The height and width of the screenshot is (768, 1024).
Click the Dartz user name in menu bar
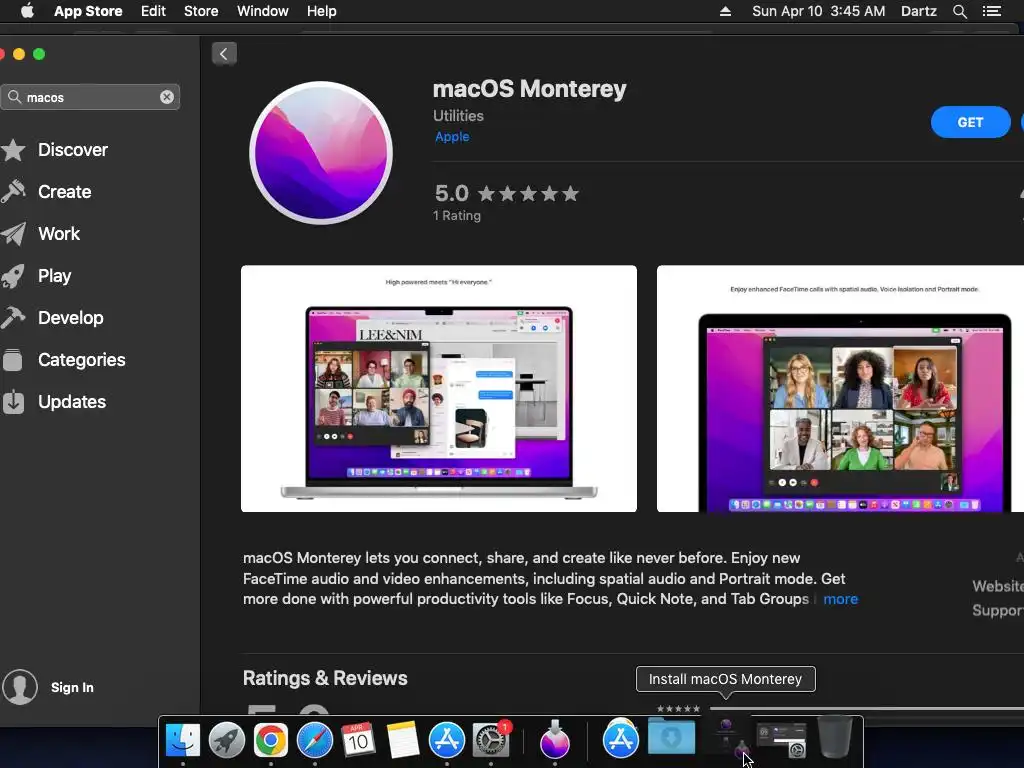pos(918,11)
